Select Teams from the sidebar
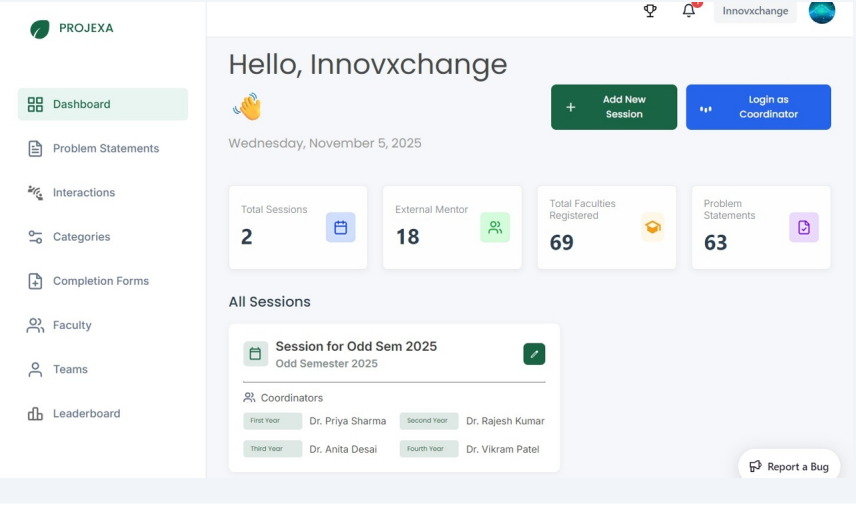856x505 pixels. (x=70, y=369)
